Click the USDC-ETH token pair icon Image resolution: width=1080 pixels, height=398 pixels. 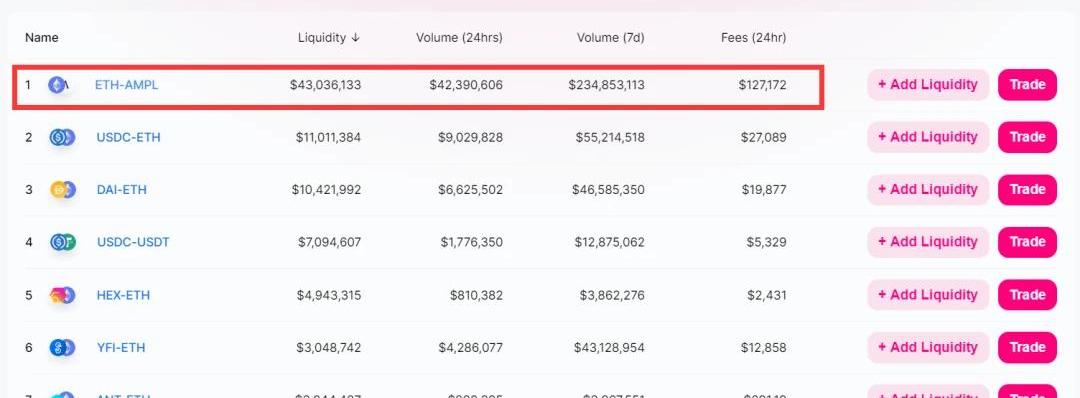point(62,138)
